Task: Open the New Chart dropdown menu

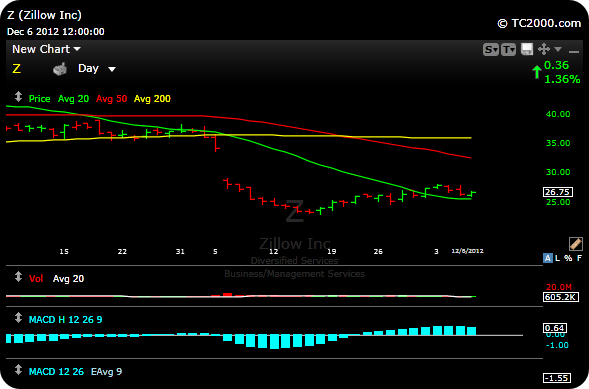Action: pyautogui.click(x=46, y=49)
